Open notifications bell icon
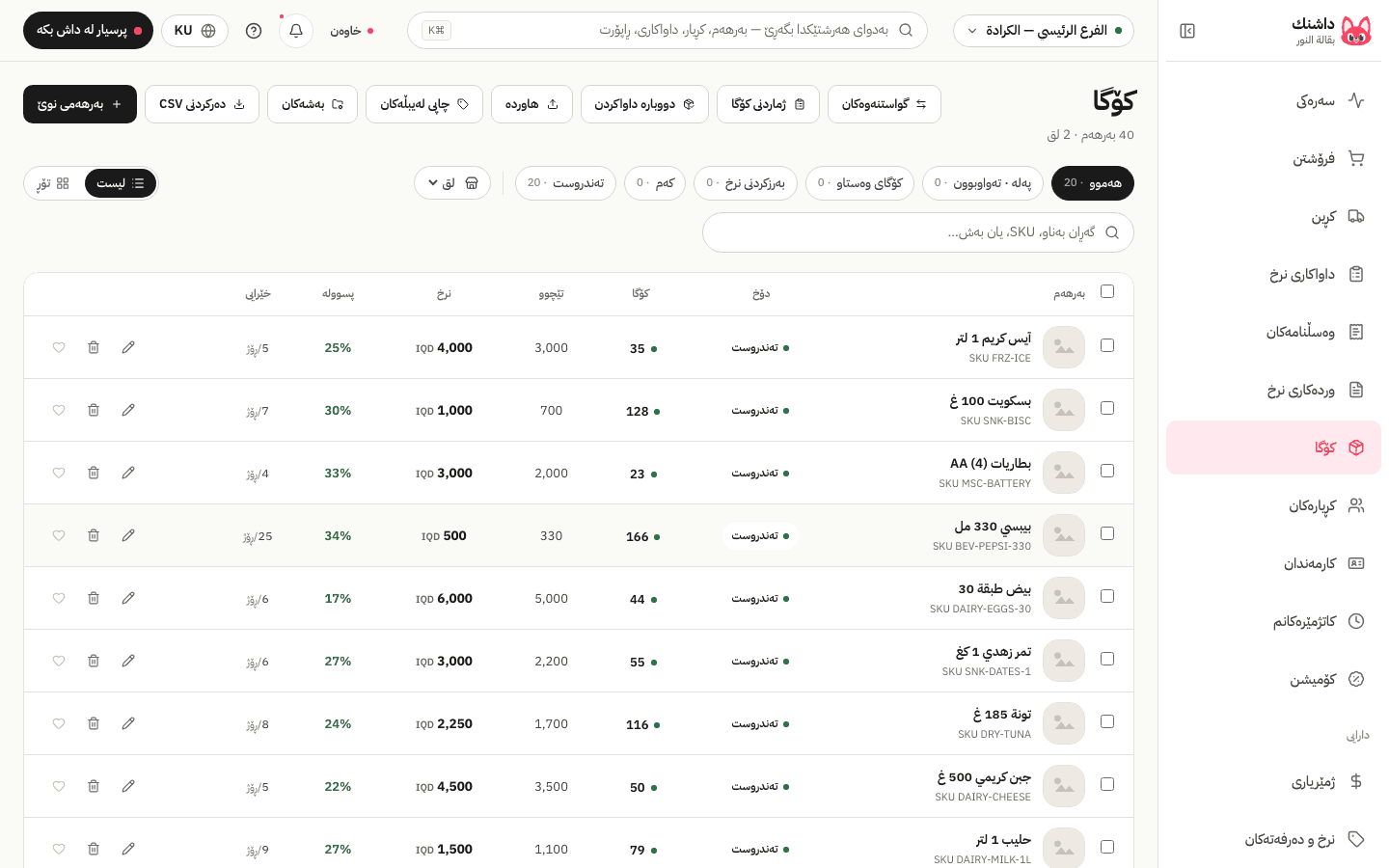The height and width of the screenshot is (868, 1389). point(296,31)
